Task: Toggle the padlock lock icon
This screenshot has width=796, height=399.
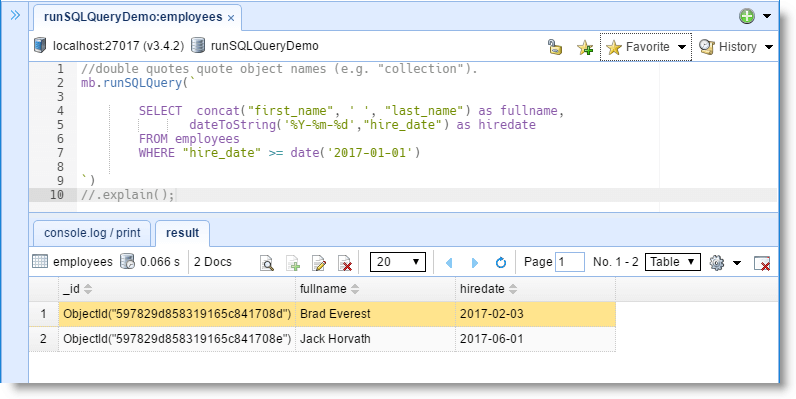Action: pos(555,47)
